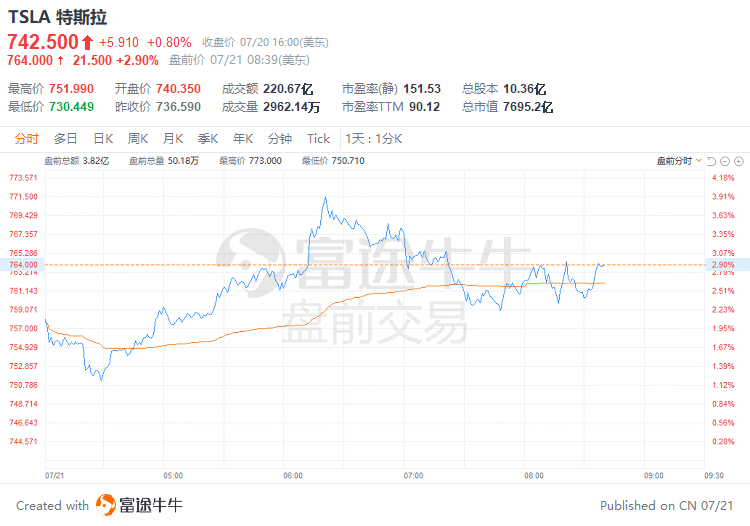Viewport: 750px width, 526px height.
Task: Click the 市盈率(静) value 151.53
Action: 422,89
